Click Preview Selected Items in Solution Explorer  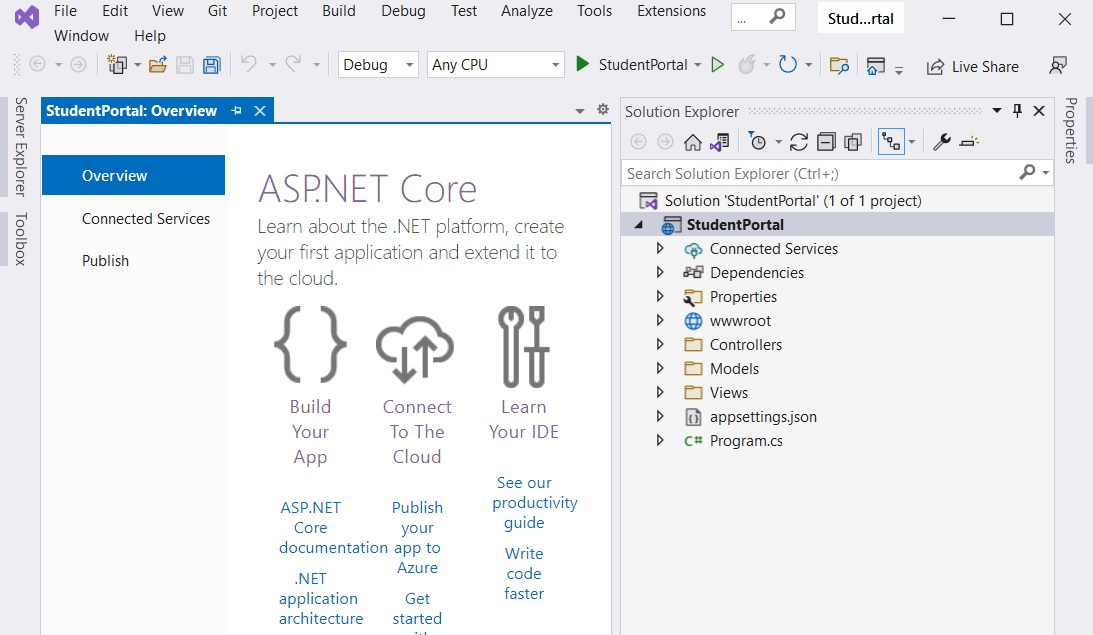(x=969, y=142)
